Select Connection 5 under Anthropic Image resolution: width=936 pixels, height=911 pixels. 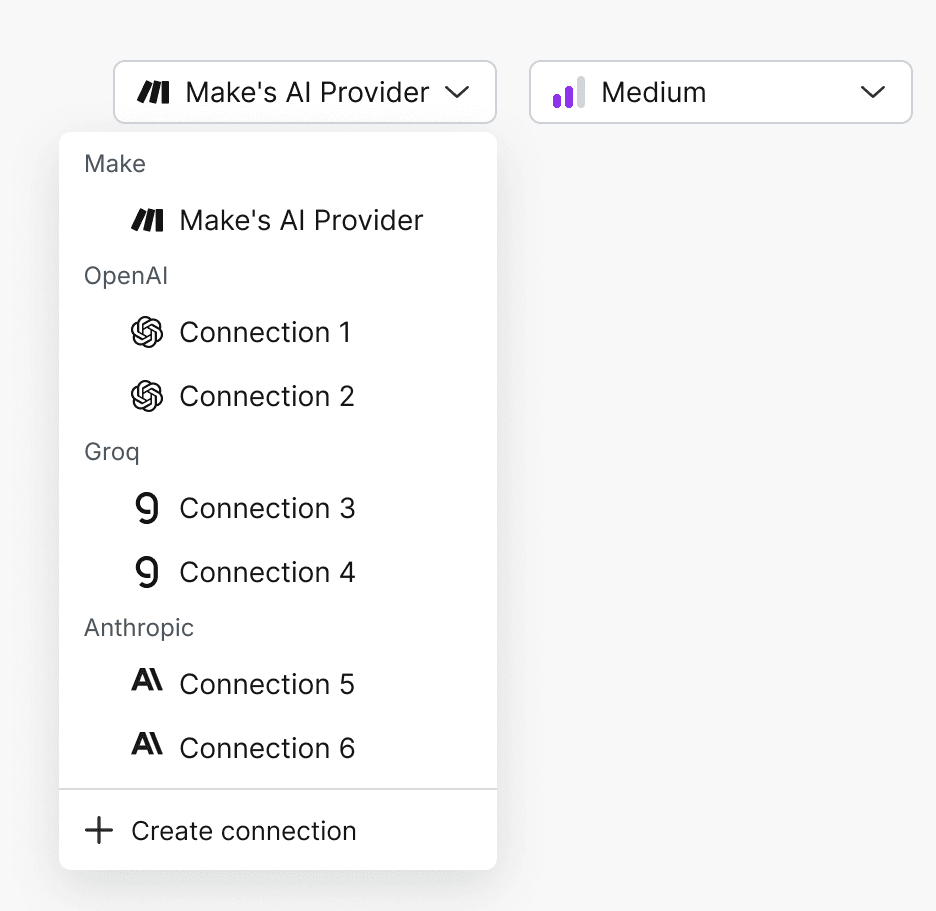coord(267,684)
